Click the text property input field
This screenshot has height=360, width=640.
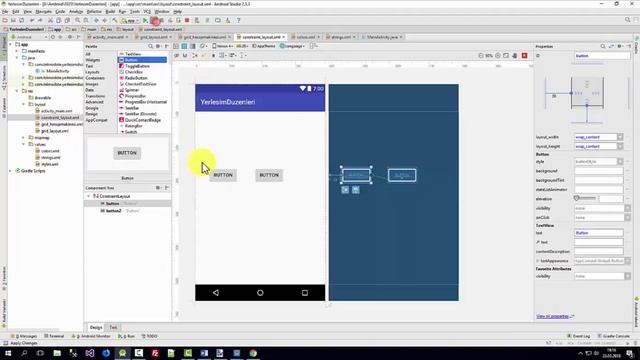[599, 233]
